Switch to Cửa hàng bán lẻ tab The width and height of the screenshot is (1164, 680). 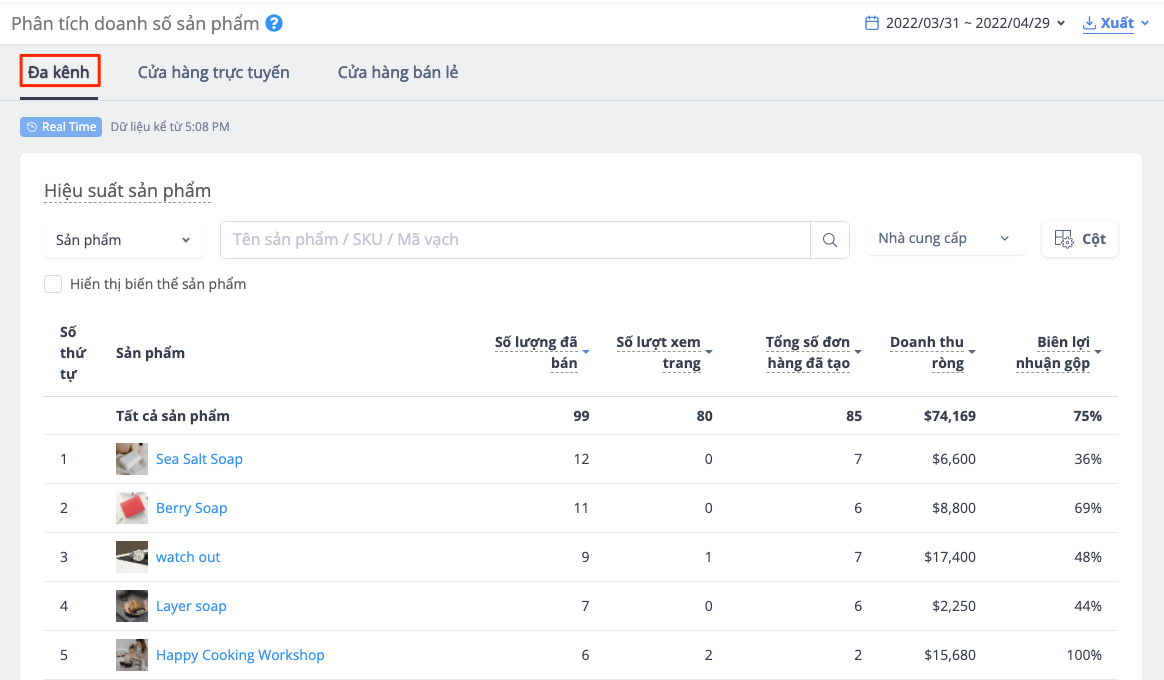point(396,72)
